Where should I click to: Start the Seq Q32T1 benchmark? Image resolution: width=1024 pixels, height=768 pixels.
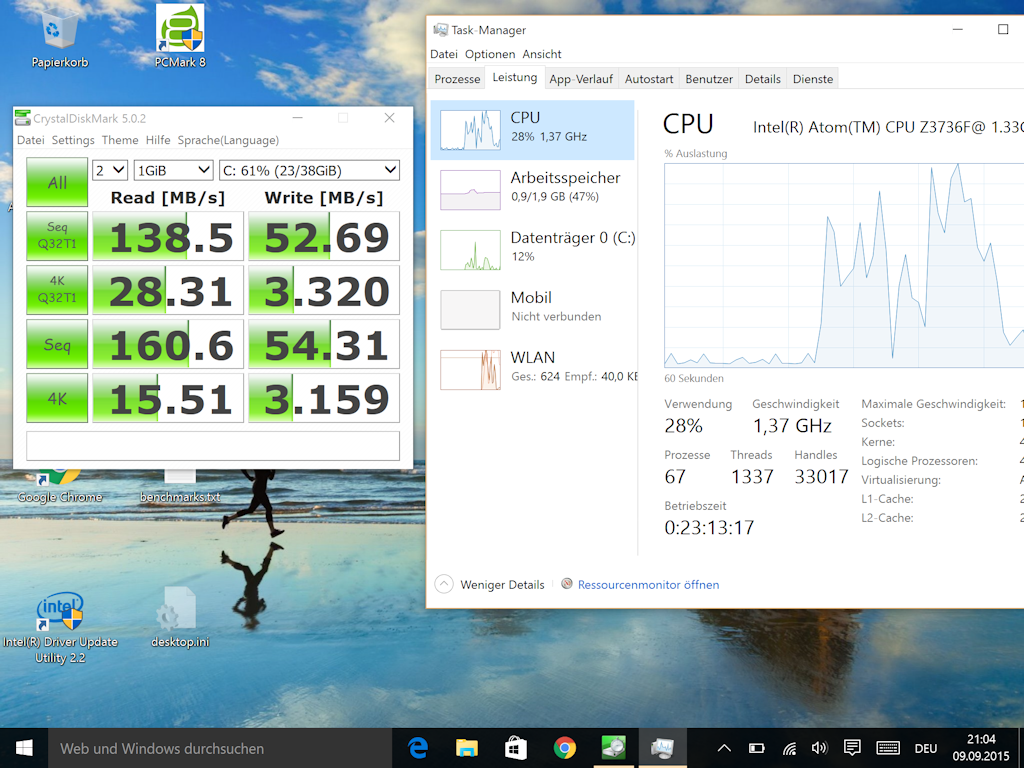coord(57,236)
